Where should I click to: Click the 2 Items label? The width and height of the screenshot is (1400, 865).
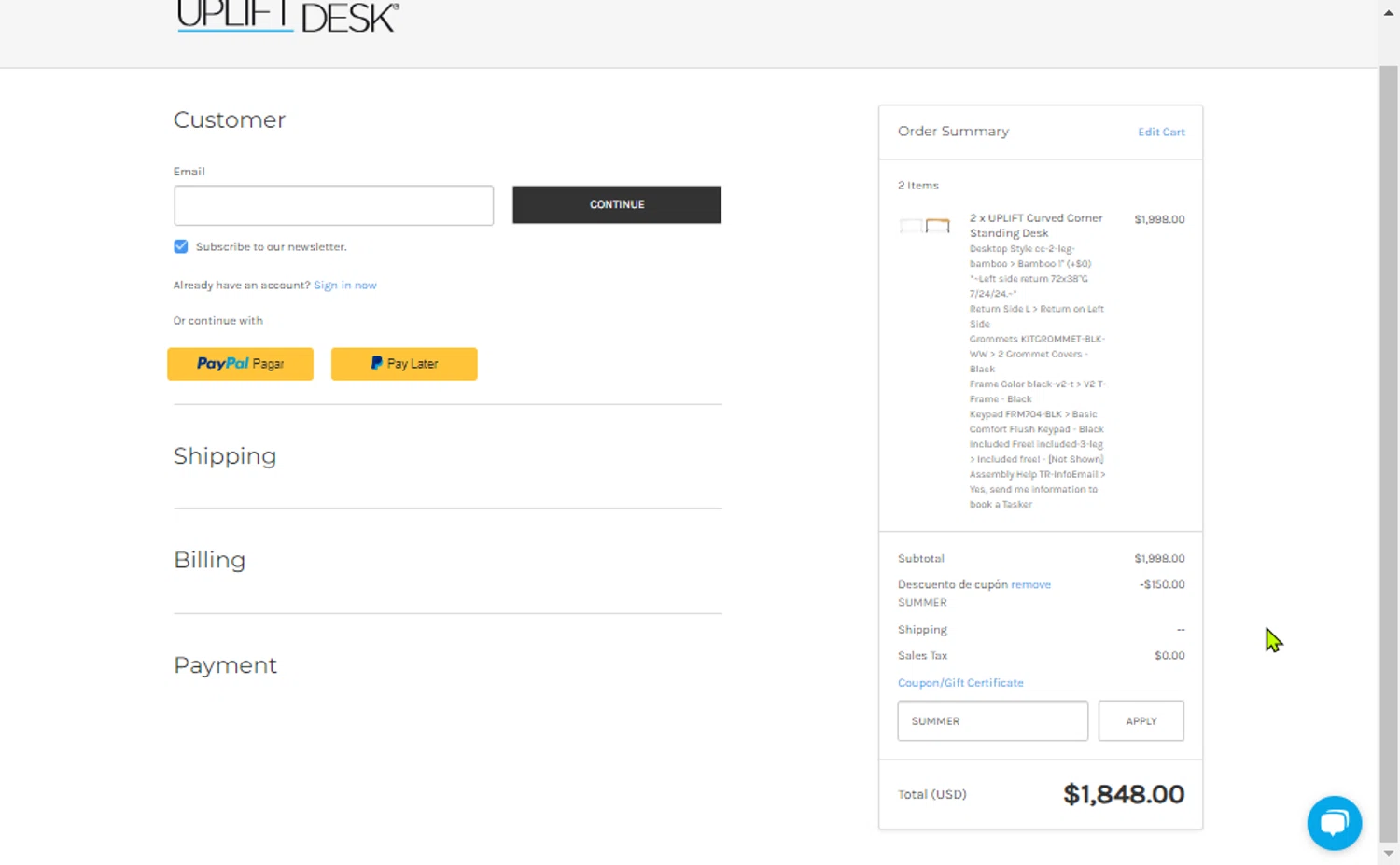tap(918, 186)
